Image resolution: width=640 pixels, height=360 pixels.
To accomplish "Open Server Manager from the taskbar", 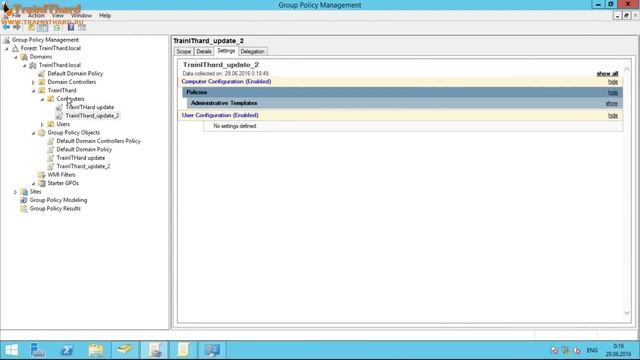I will point(38,350).
